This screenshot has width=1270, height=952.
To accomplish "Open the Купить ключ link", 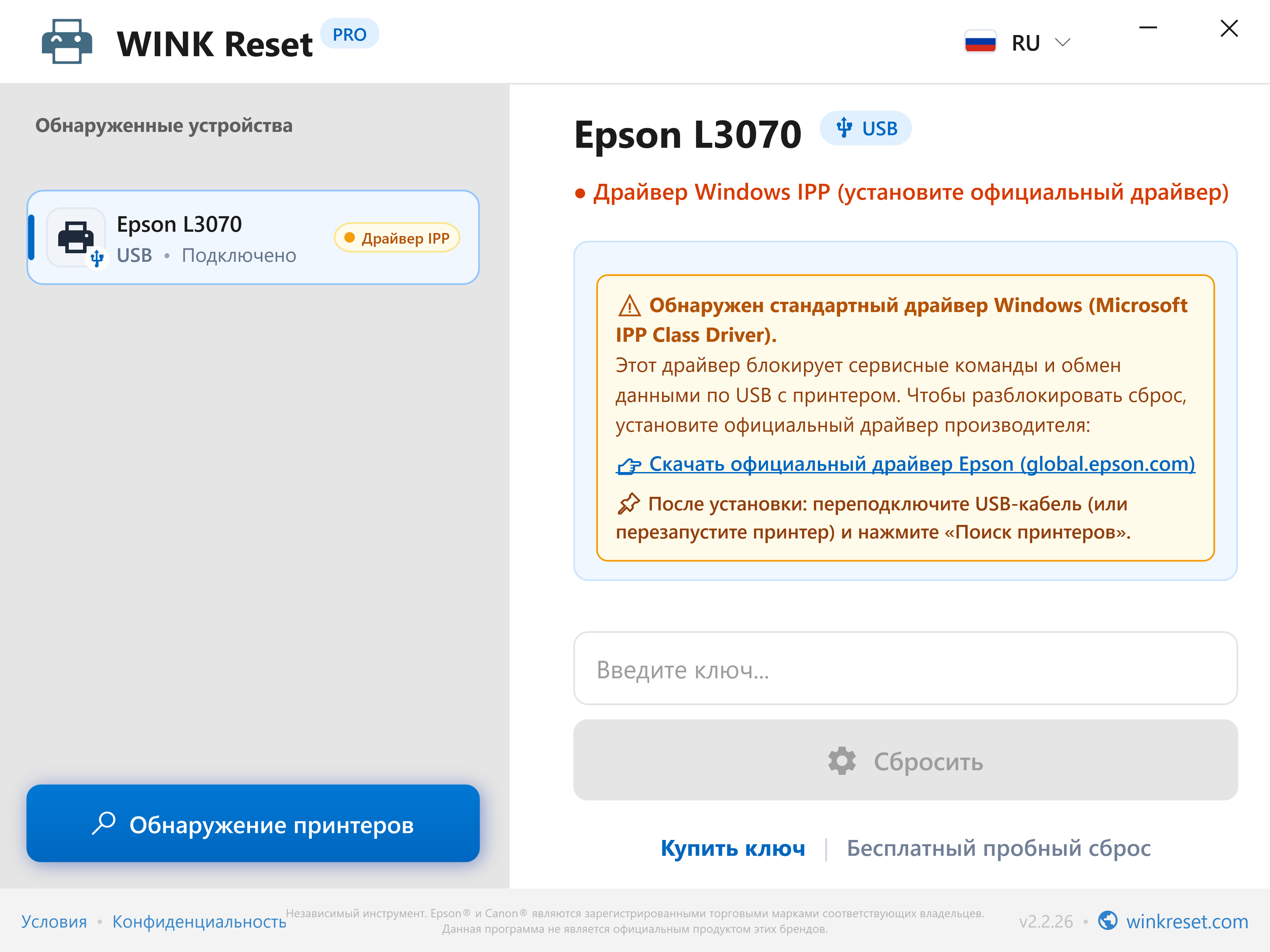I will (733, 848).
